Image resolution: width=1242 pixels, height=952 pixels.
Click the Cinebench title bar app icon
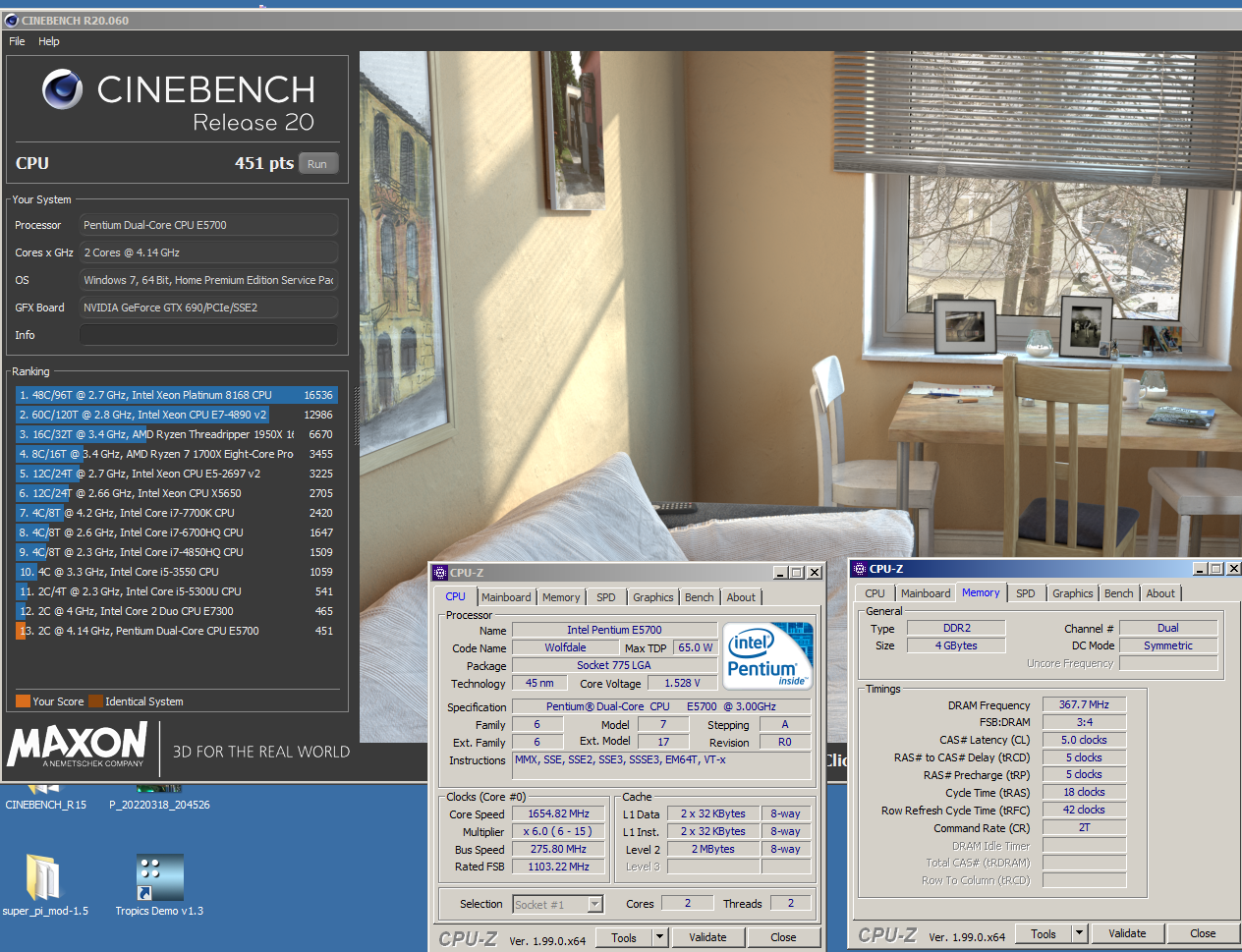(x=12, y=20)
